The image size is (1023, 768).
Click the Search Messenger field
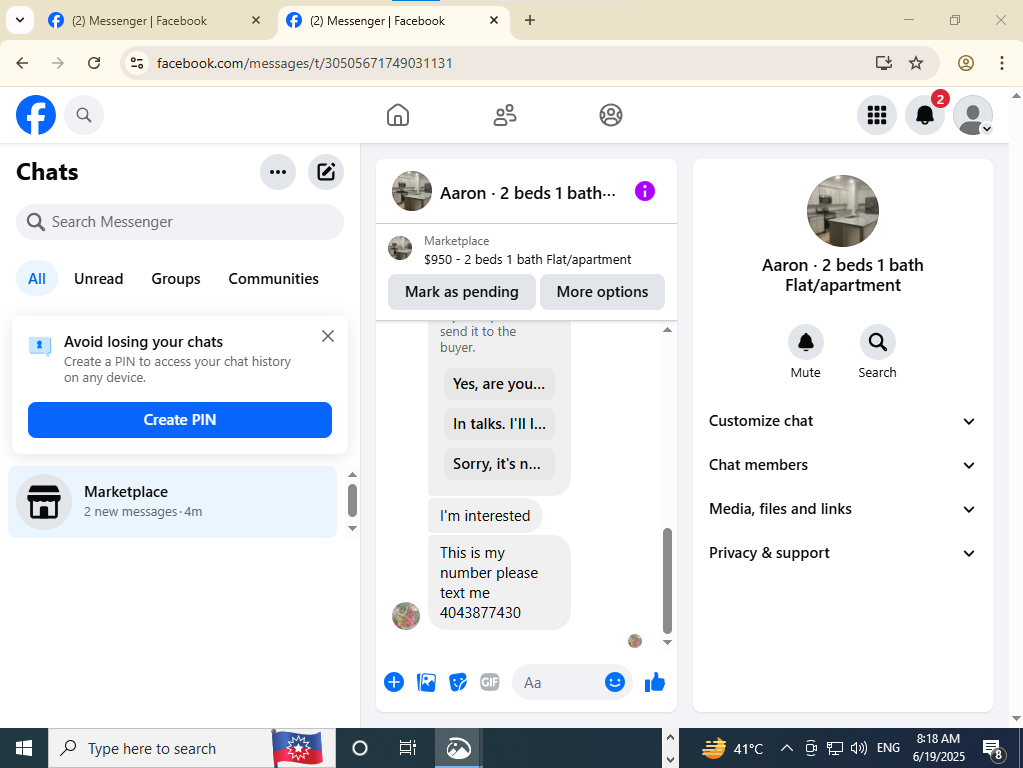coord(180,222)
